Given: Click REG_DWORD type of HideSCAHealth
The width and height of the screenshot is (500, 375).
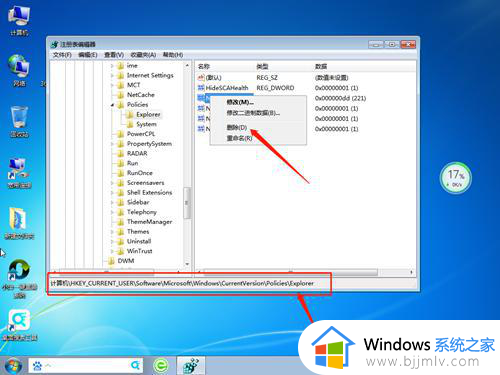Looking at the screenshot, I should tap(275, 88).
